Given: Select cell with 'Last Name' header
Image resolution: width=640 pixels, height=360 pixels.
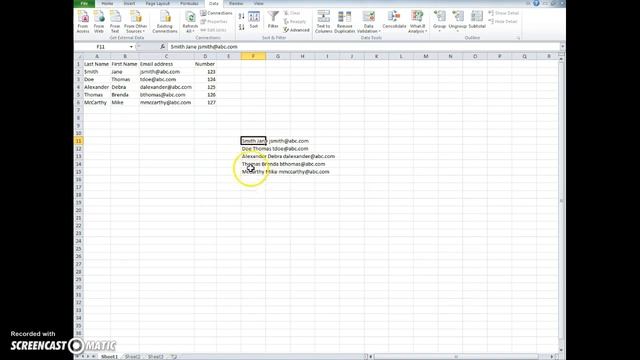Looking at the screenshot, I should click(97, 64).
